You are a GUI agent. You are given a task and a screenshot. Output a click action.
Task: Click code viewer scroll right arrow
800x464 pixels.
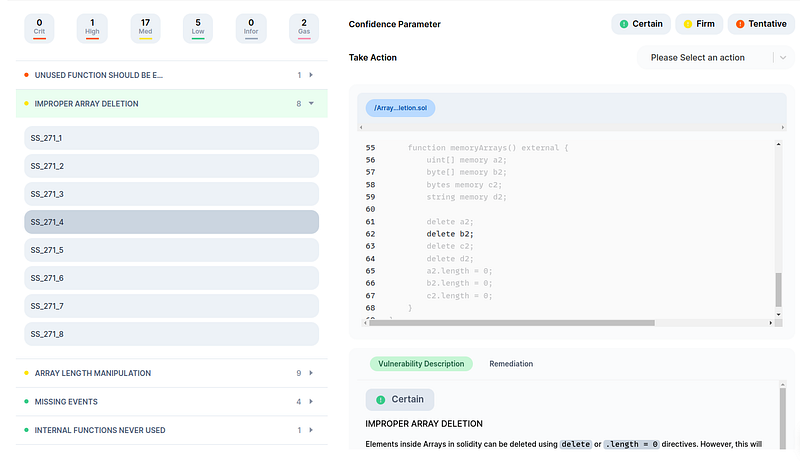tap(770, 323)
